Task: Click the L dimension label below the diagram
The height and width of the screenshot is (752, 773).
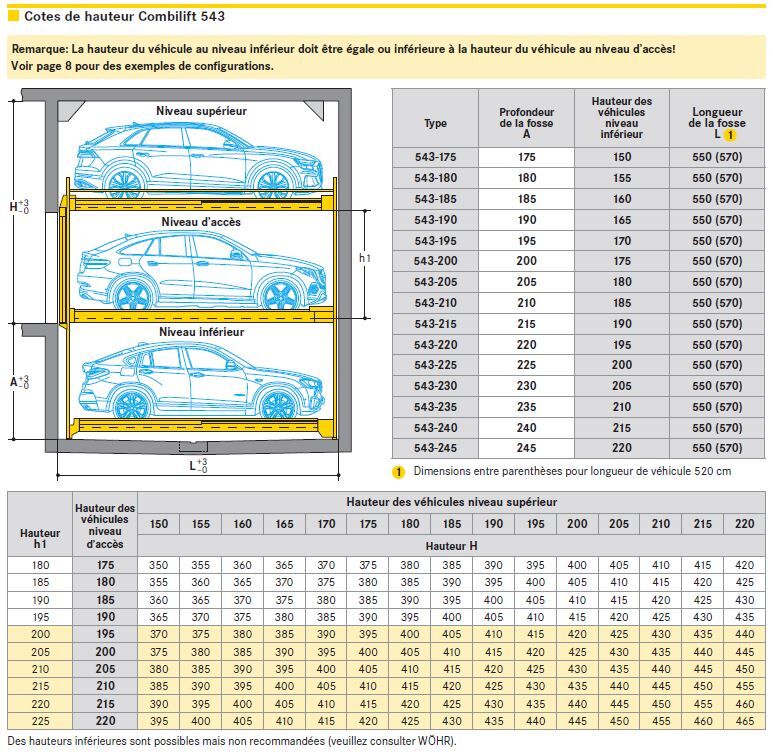Action: [x=199, y=466]
